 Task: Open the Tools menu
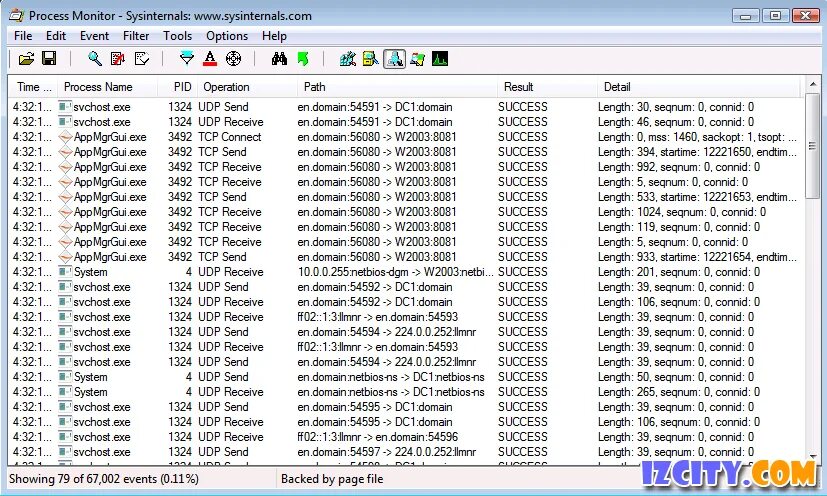[177, 36]
